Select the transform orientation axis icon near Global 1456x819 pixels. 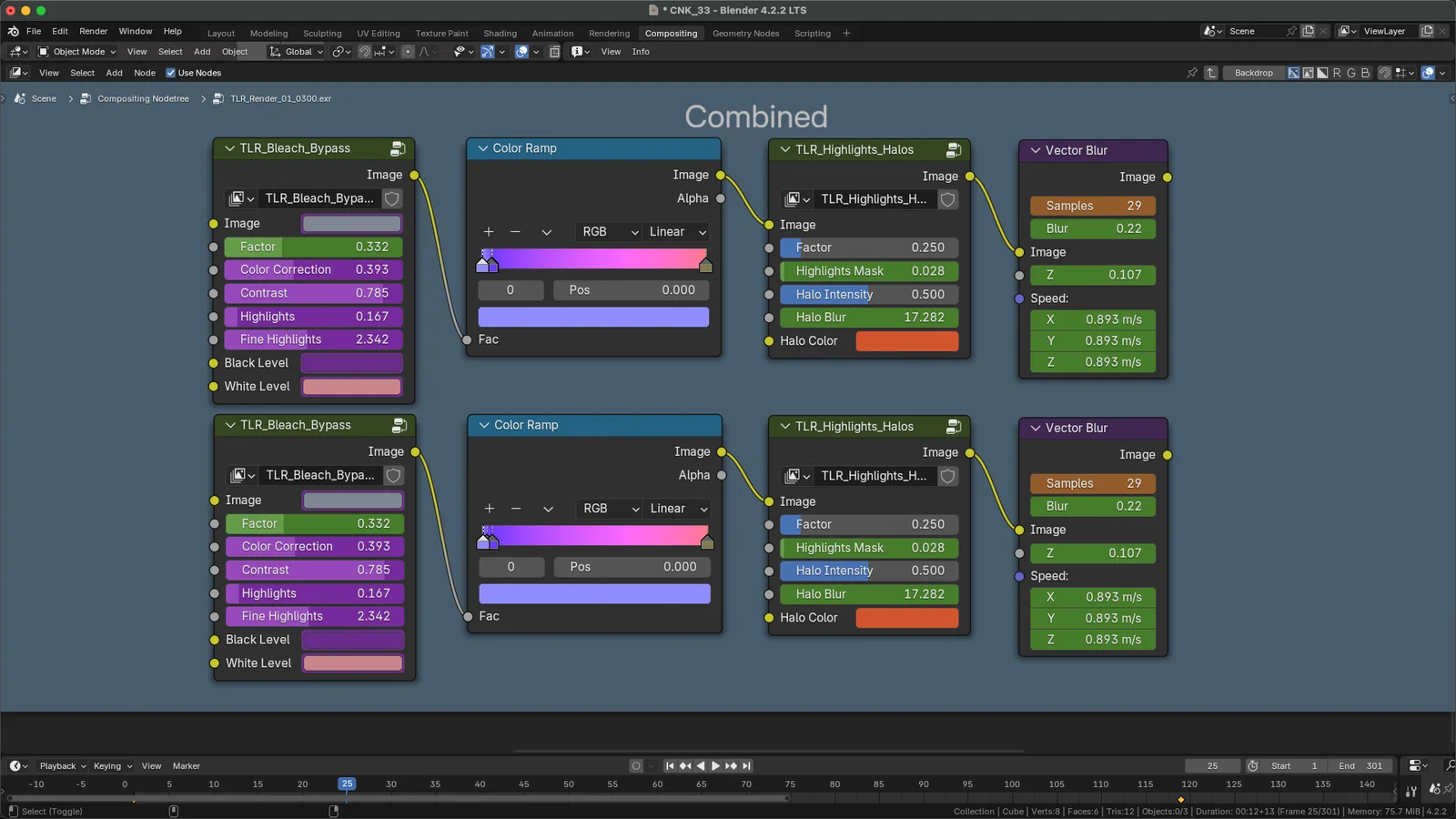click(274, 52)
